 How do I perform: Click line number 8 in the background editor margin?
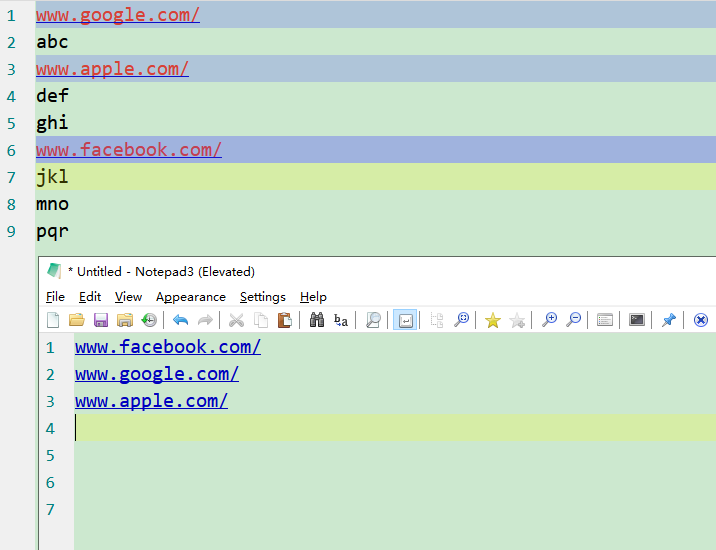[11, 204]
